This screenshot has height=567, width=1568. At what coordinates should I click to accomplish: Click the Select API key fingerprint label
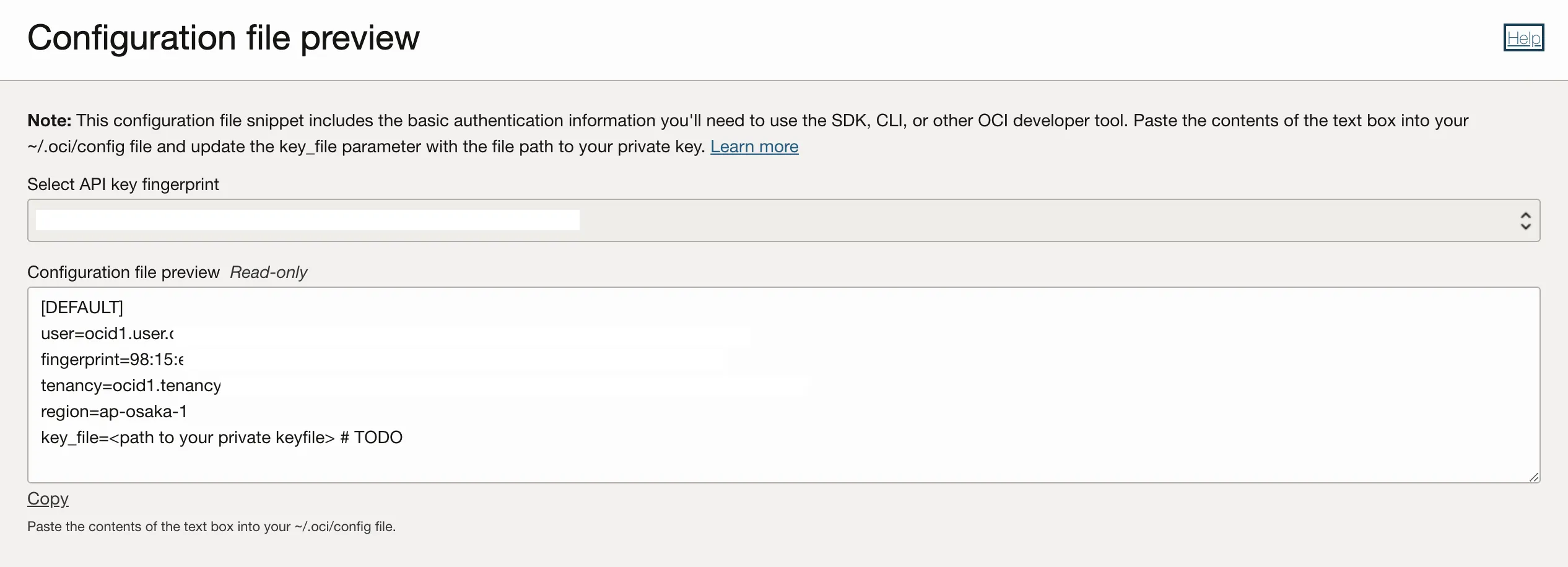pyautogui.click(x=123, y=184)
